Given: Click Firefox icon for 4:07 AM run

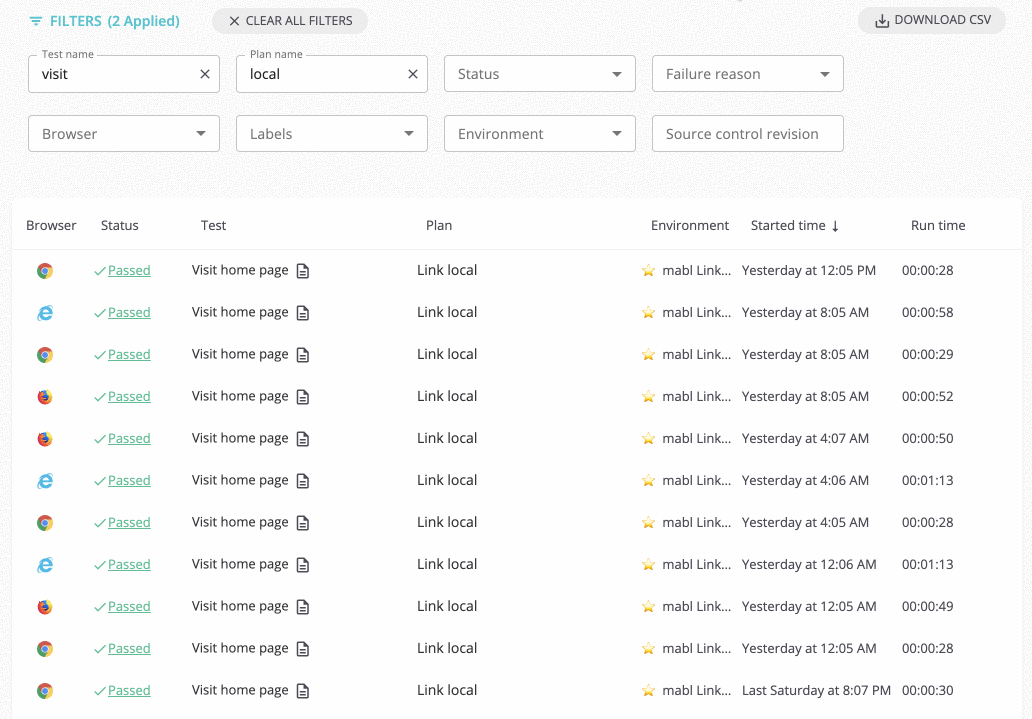Looking at the screenshot, I should point(45,439).
